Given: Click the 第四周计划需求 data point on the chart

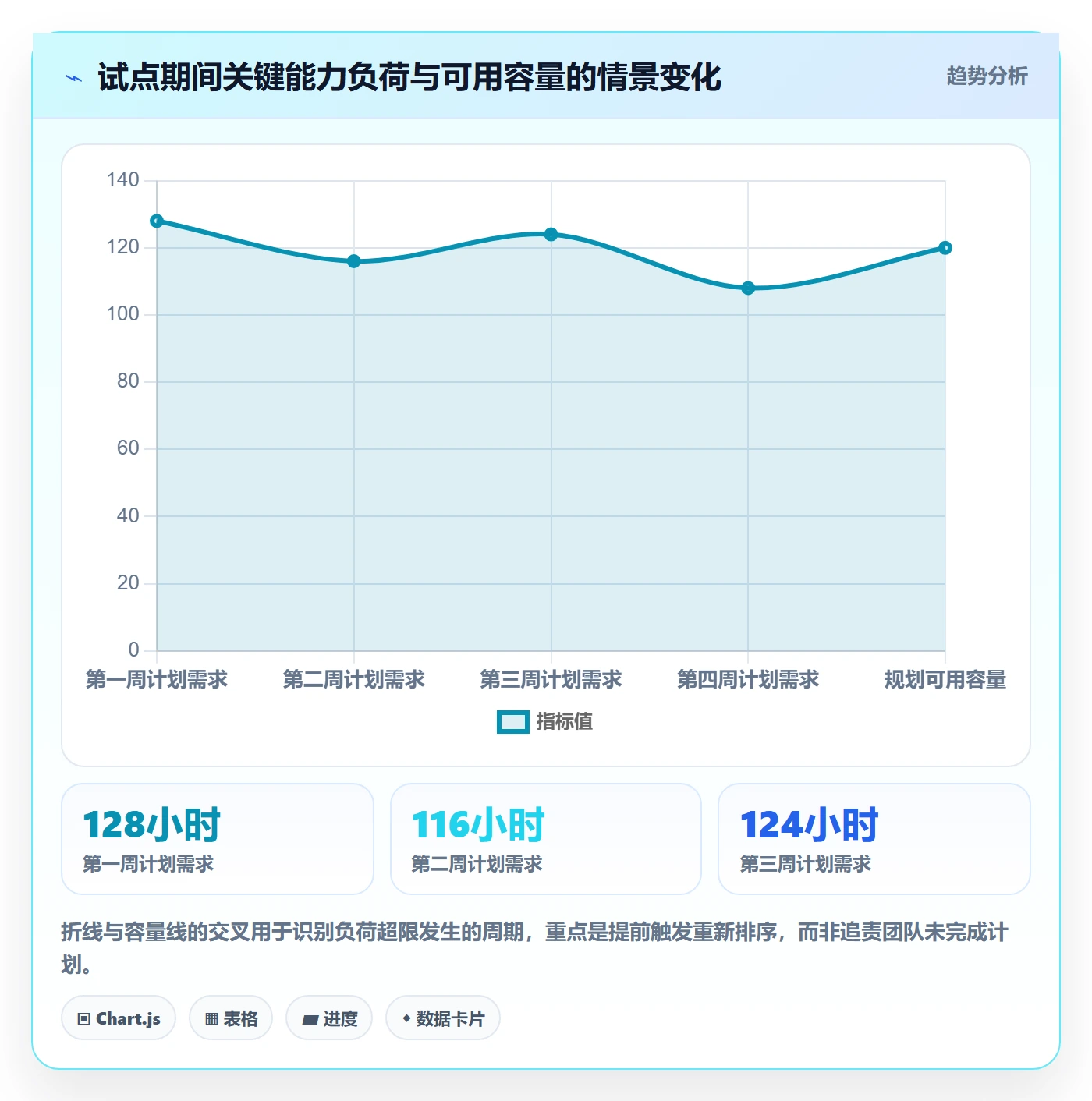Looking at the screenshot, I should 748,289.
